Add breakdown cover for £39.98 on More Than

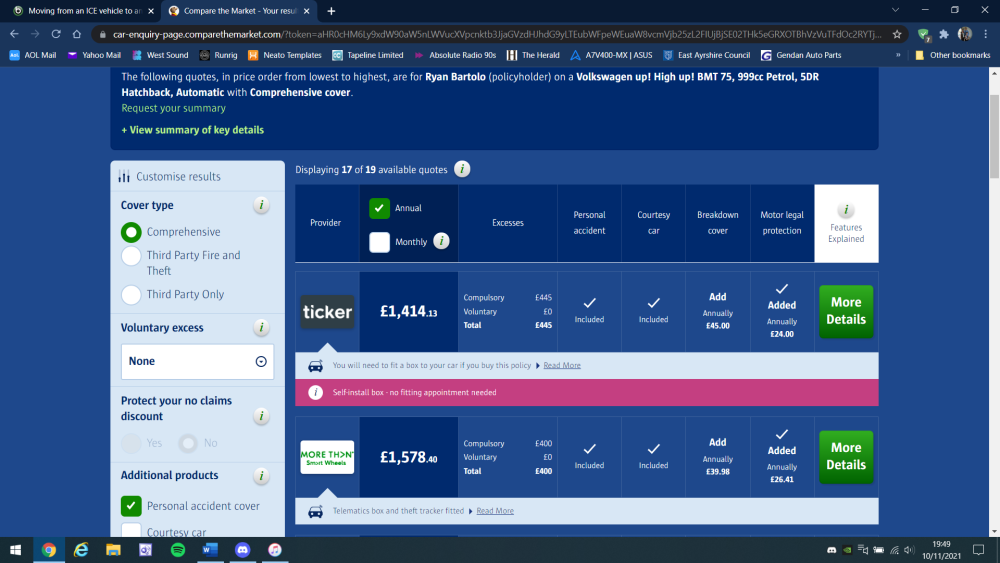717,457
